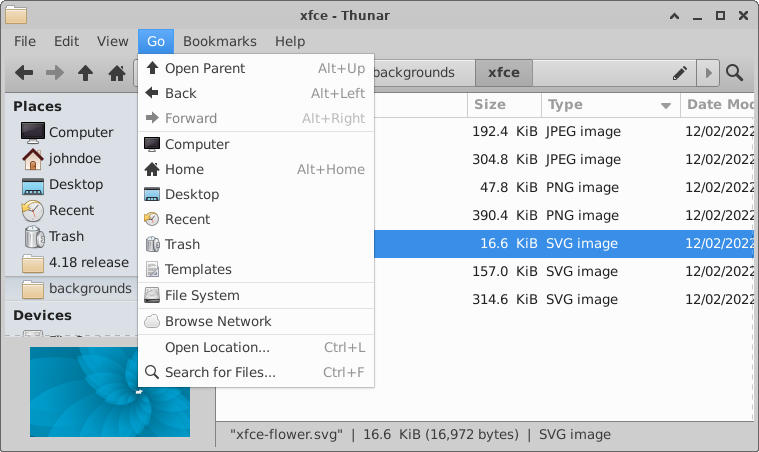This screenshot has height=452, width=759.
Task: Close the open Go menu
Action: (156, 42)
